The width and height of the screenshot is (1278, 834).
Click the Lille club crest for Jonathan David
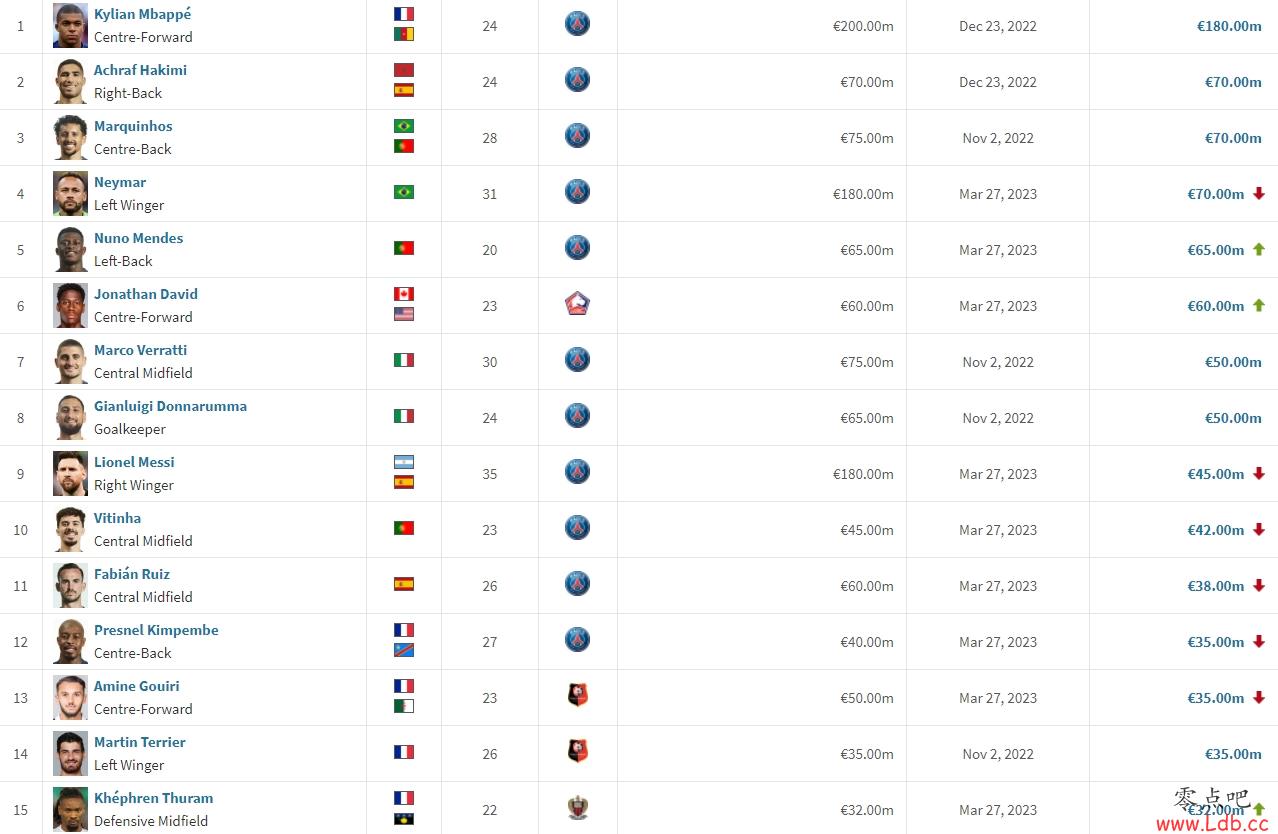click(577, 305)
